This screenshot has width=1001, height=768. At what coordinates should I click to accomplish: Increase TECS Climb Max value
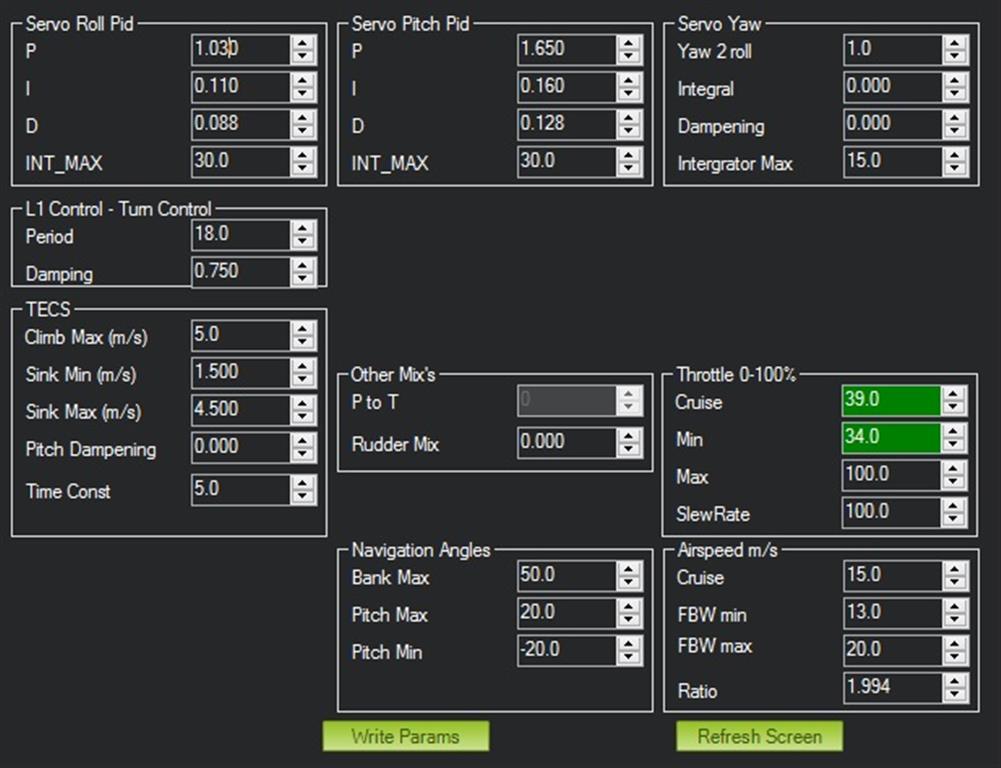tap(303, 329)
